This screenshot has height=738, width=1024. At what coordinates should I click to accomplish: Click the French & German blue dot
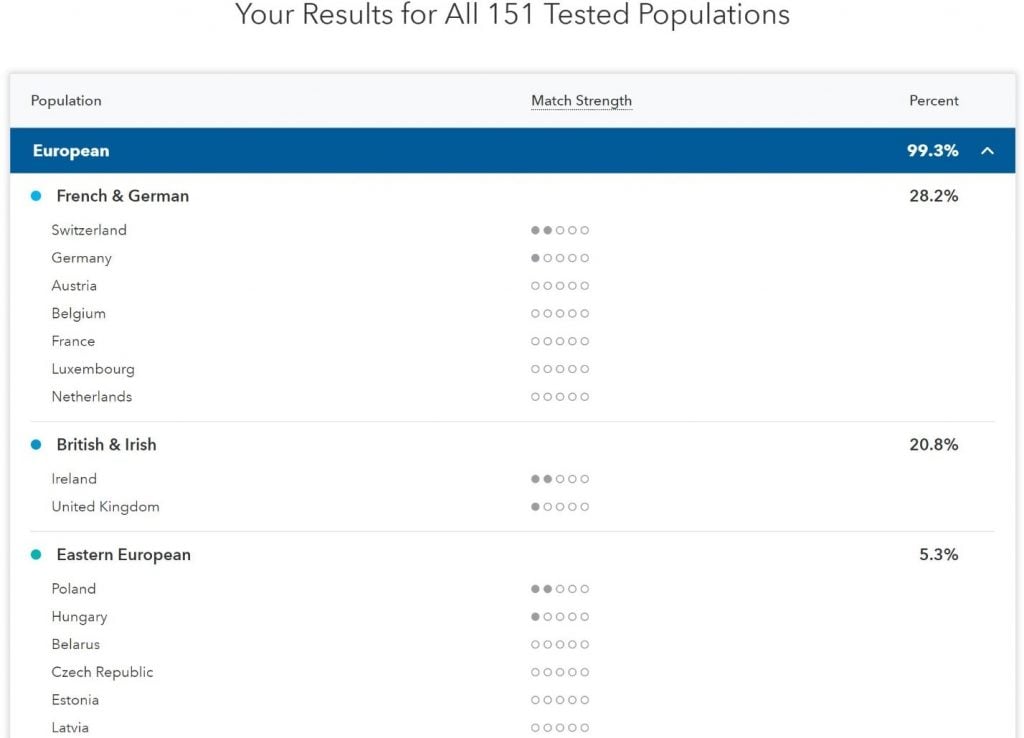point(36,196)
